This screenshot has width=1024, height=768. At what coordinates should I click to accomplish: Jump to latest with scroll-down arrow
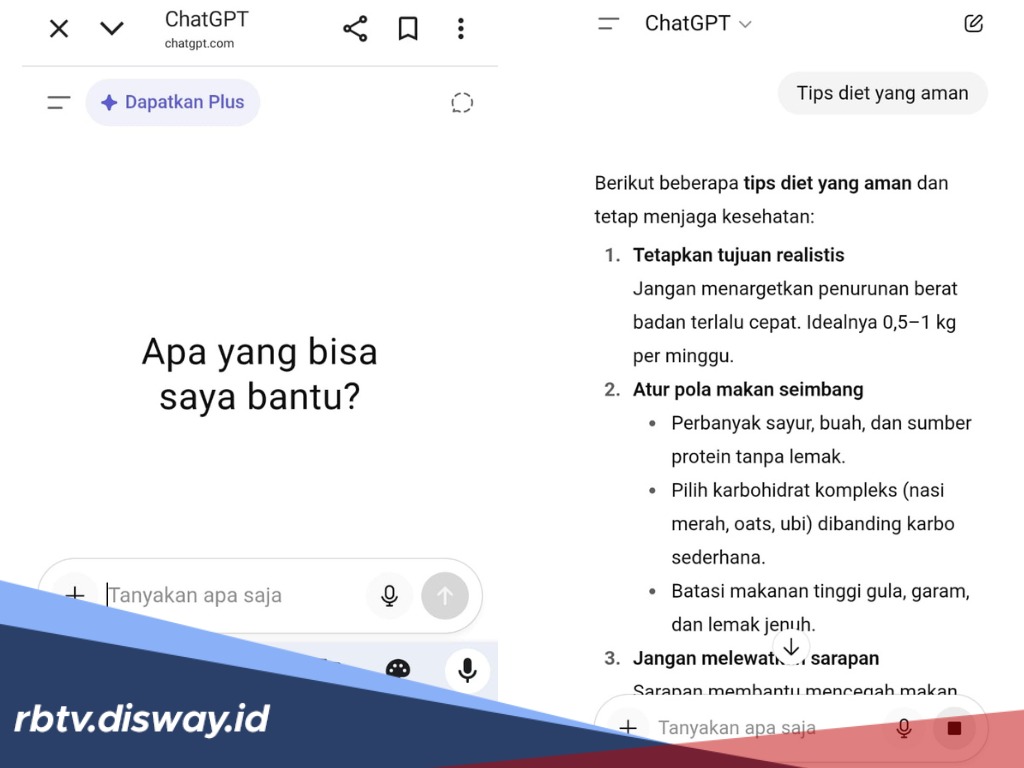pyautogui.click(x=791, y=647)
